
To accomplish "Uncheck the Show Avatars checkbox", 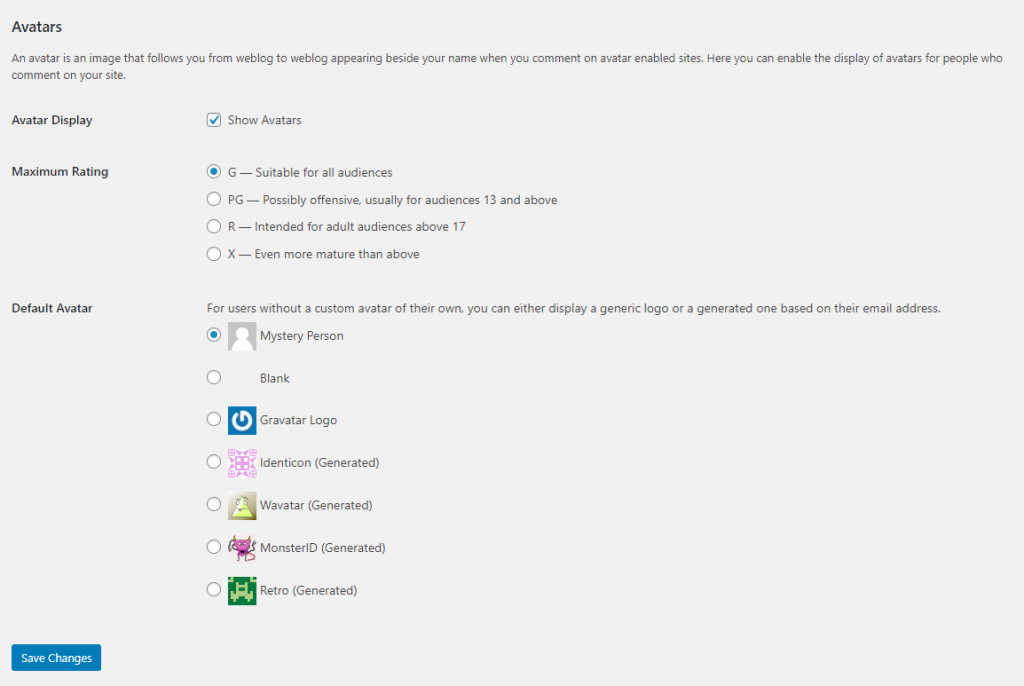I will coord(214,120).
